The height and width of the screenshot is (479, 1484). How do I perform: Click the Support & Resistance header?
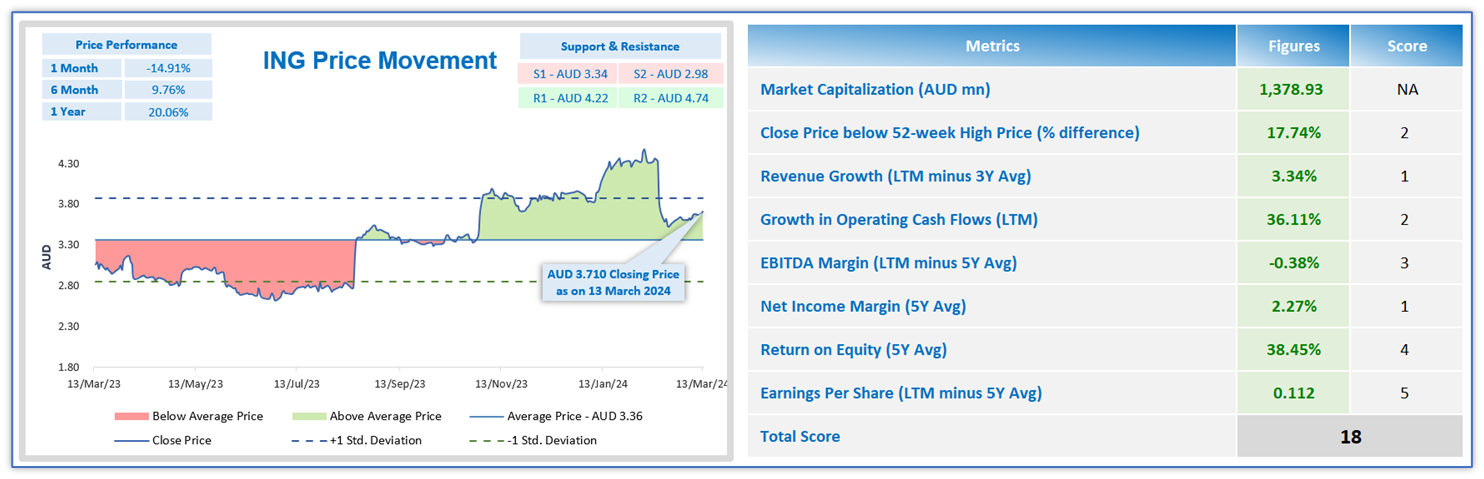(x=620, y=46)
